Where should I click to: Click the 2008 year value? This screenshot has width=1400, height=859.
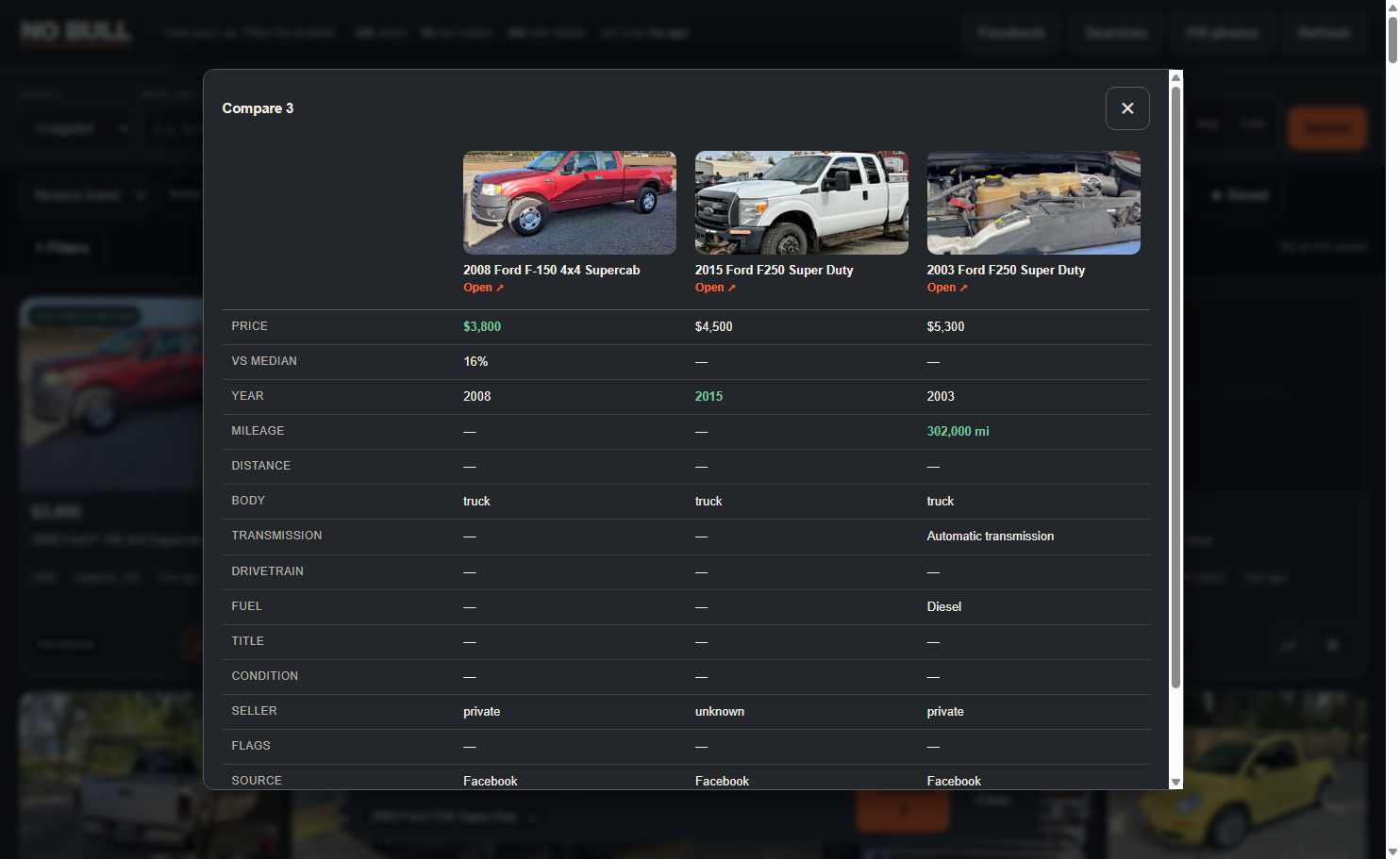coord(477,396)
